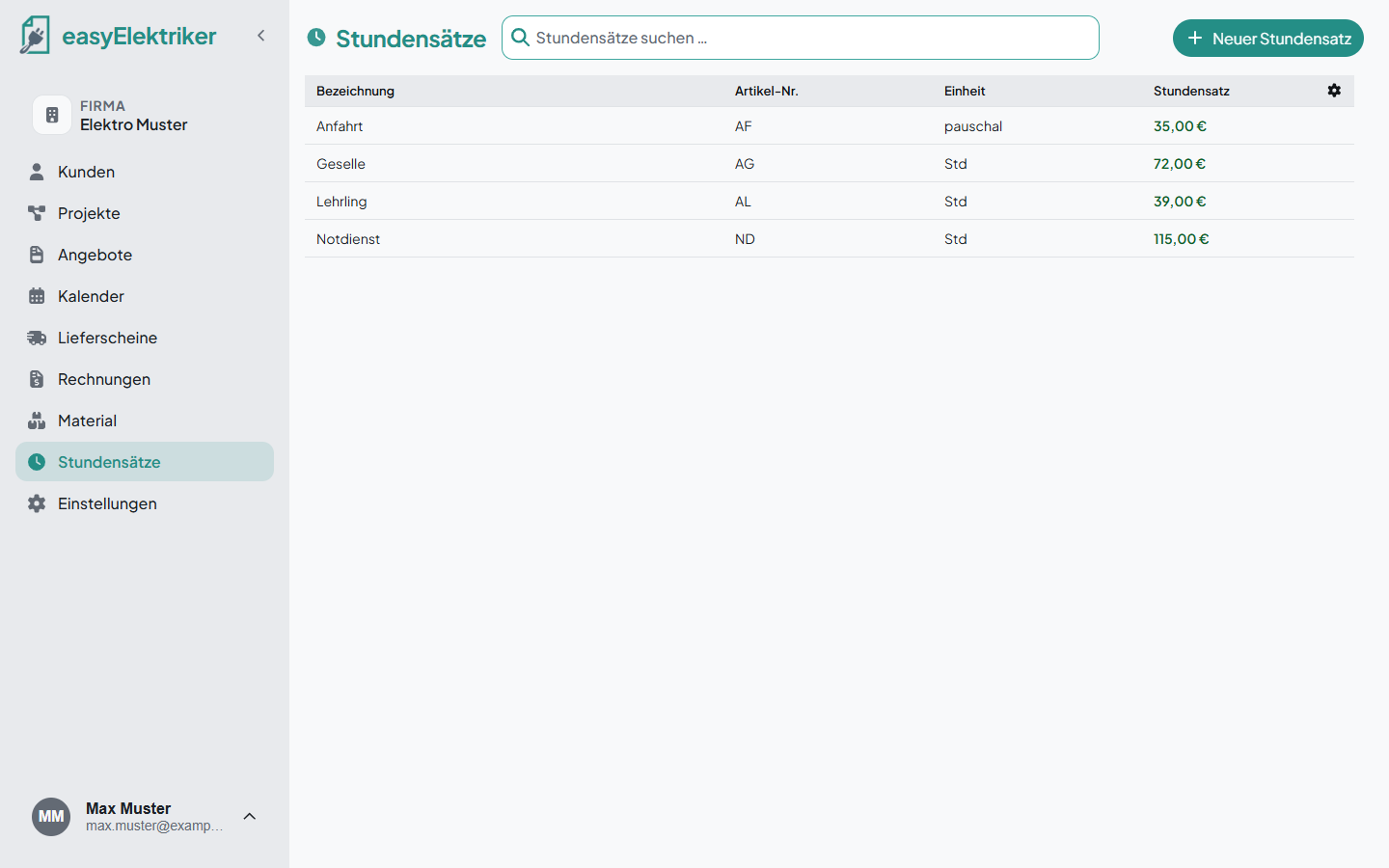Click the Artikel-Nr. column header
Viewport: 1389px width, 868px height.
[767, 91]
